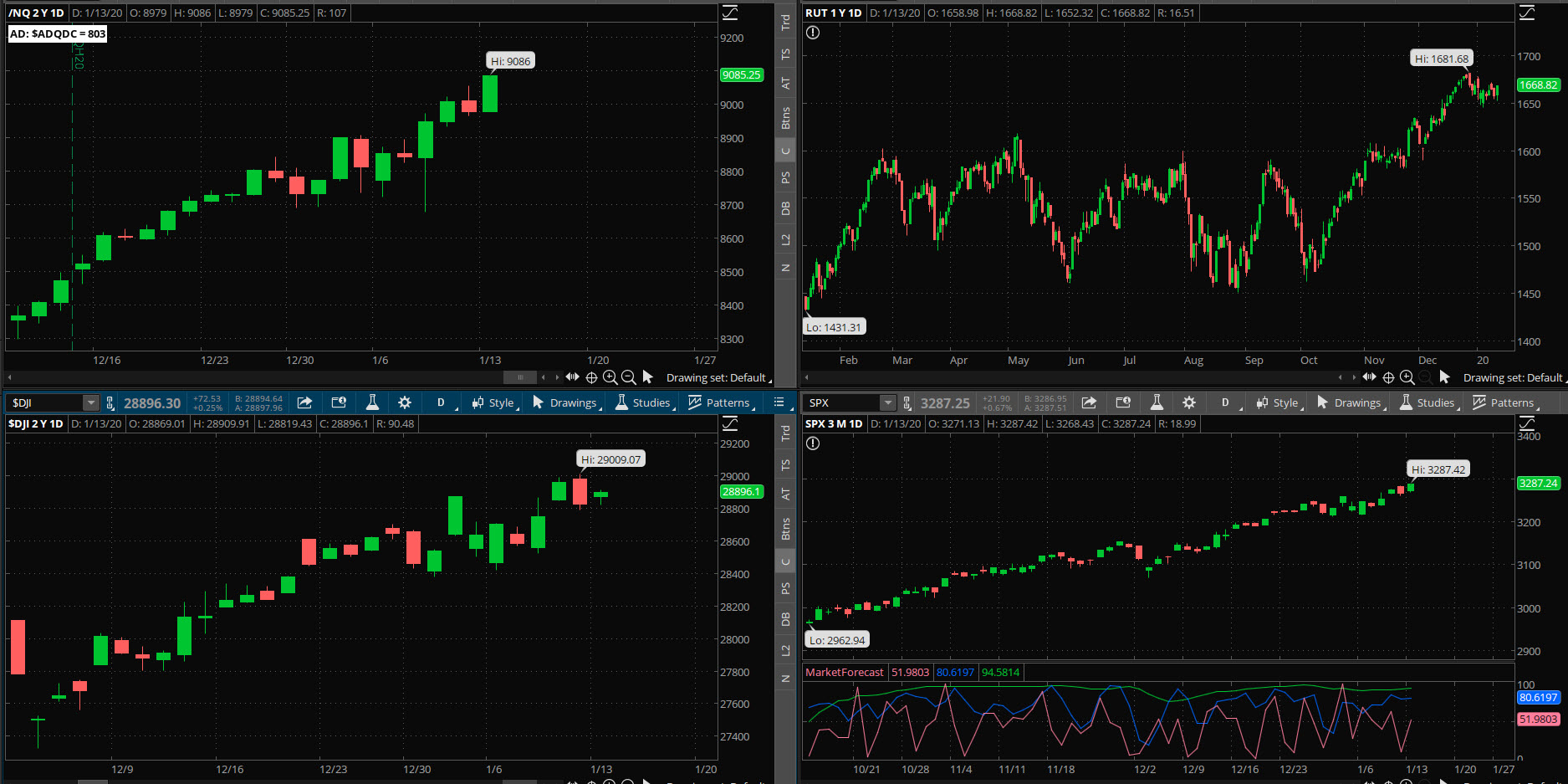Image resolution: width=1568 pixels, height=784 pixels.
Task: Open the Studies menu in the SPX toolbar
Action: click(1428, 402)
